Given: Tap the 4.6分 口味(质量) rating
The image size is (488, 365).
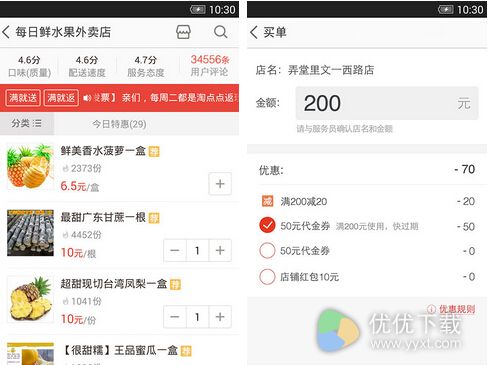Looking at the screenshot, I should 29,66.
